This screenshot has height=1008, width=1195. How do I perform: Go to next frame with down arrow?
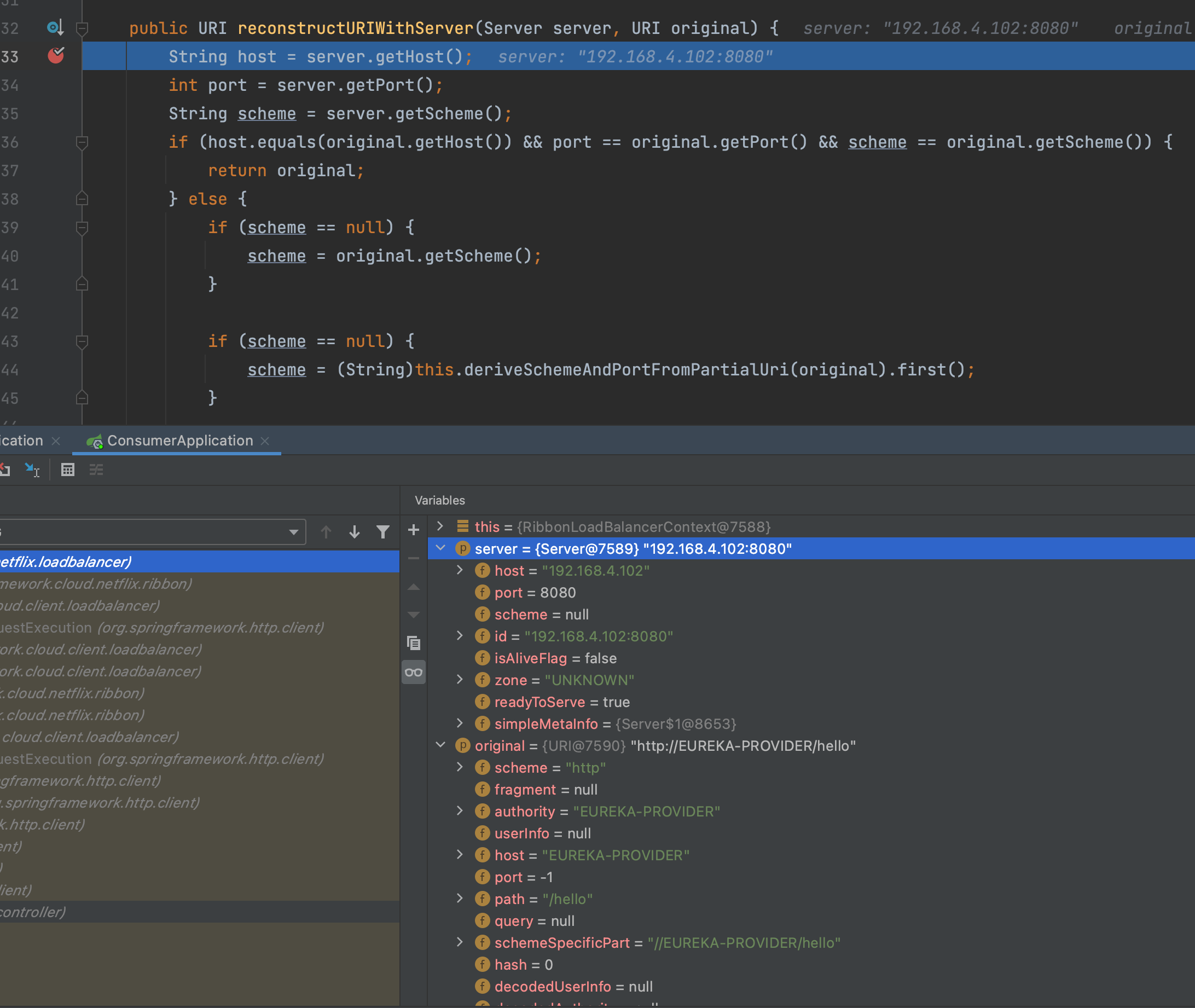(354, 532)
